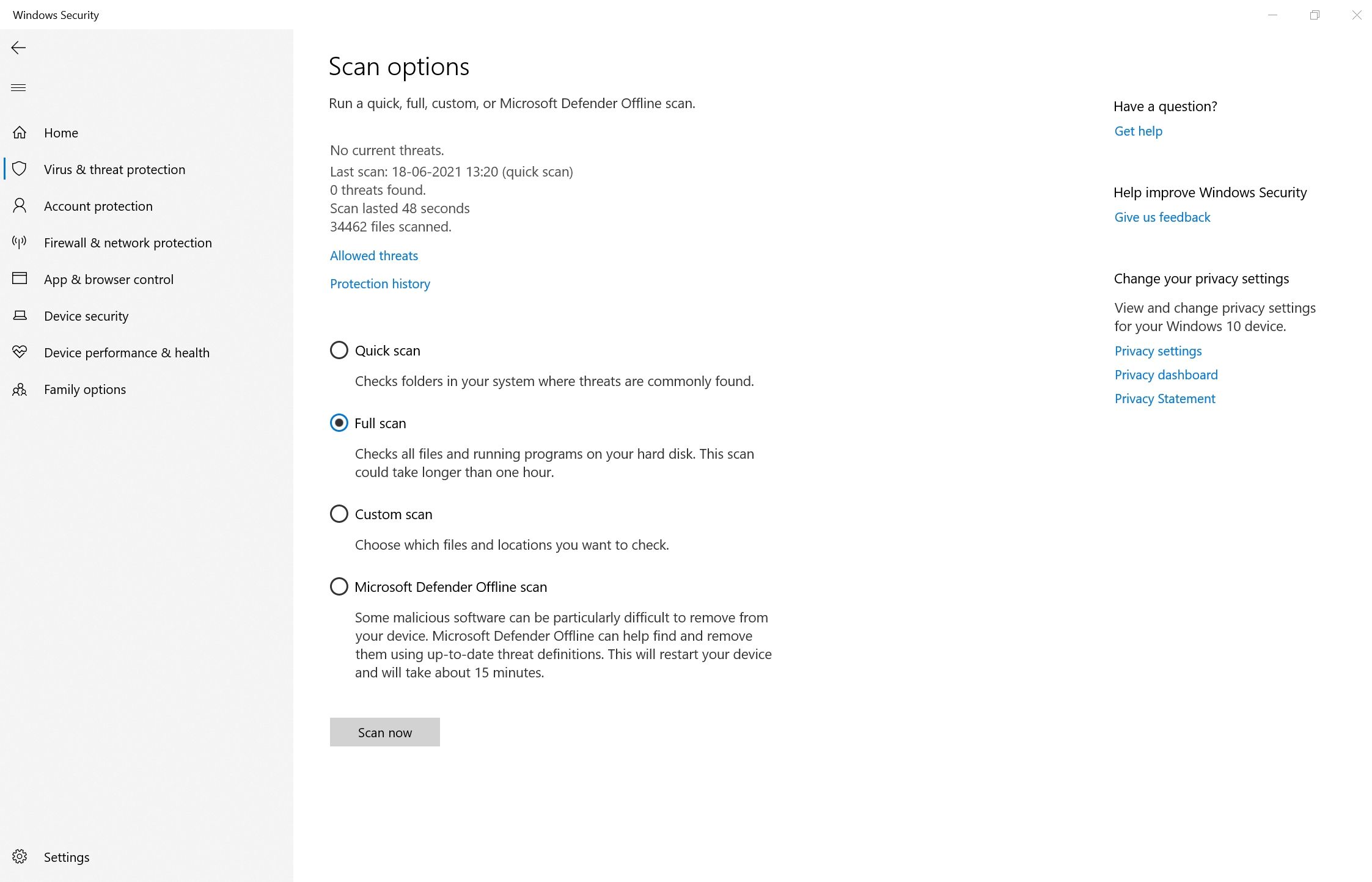Select Microsoft Defender Offline scan option

(339, 586)
